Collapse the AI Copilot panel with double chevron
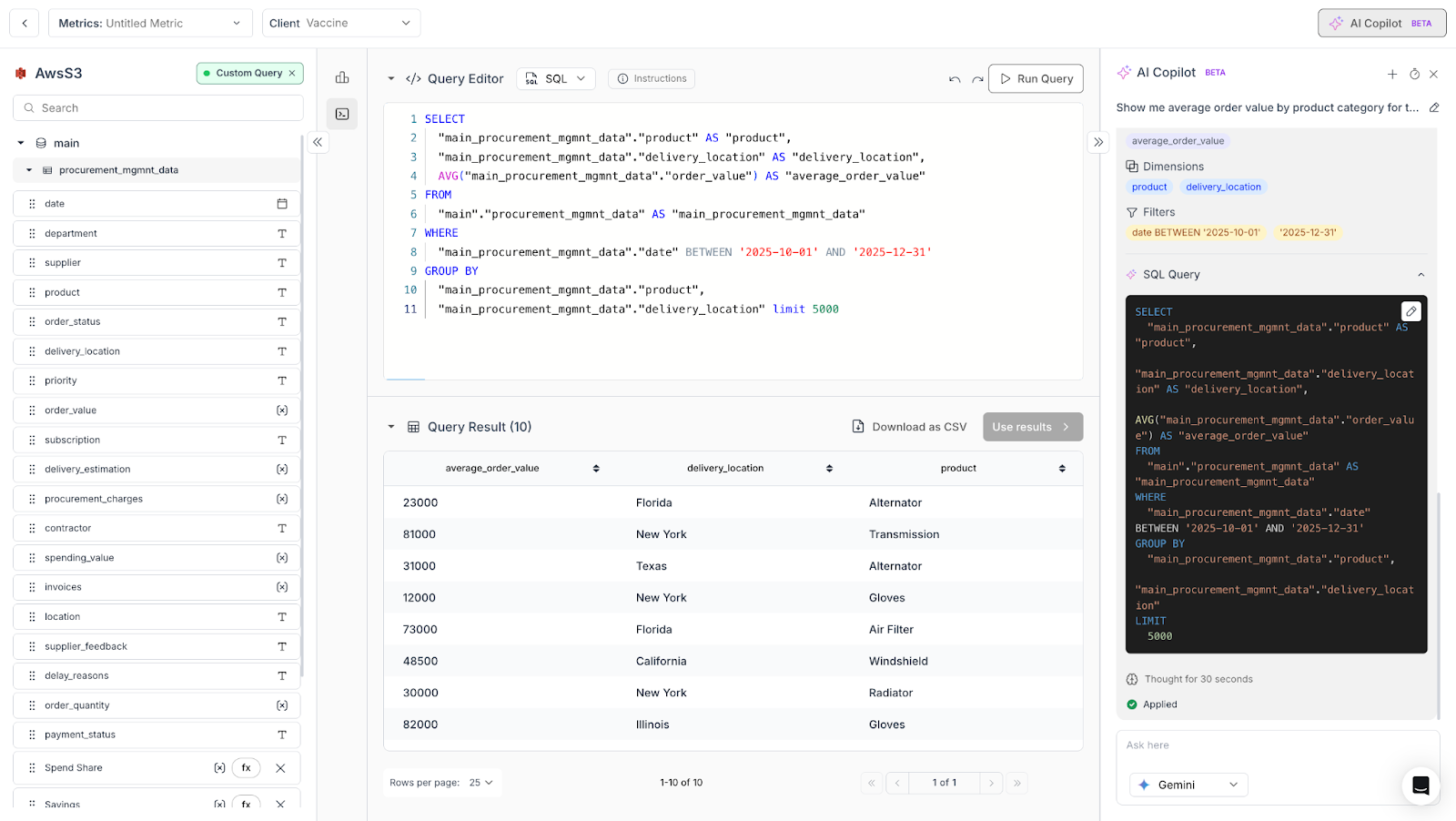The height and width of the screenshot is (821, 1456). coord(1098,142)
